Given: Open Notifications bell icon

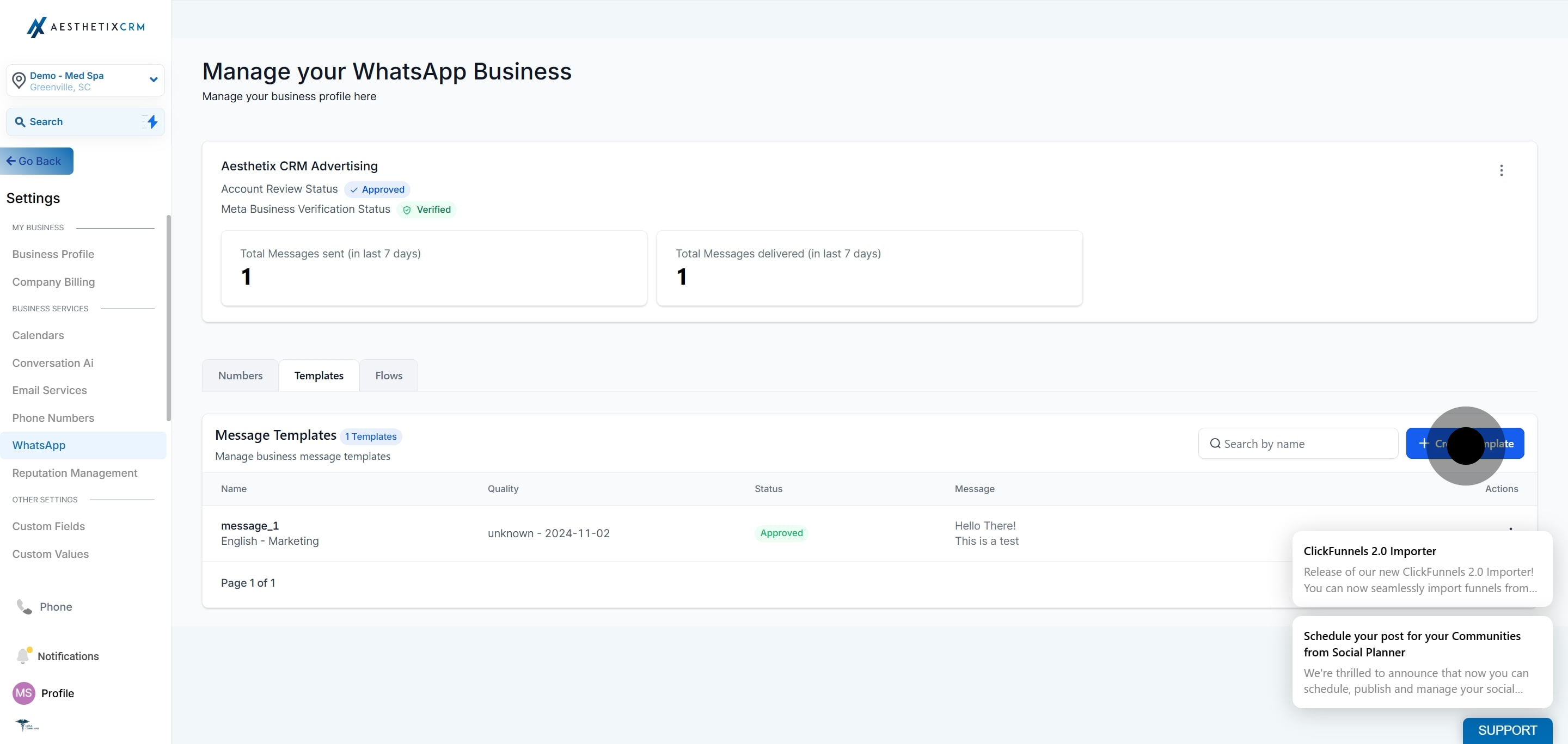Looking at the screenshot, I should 23,656.
